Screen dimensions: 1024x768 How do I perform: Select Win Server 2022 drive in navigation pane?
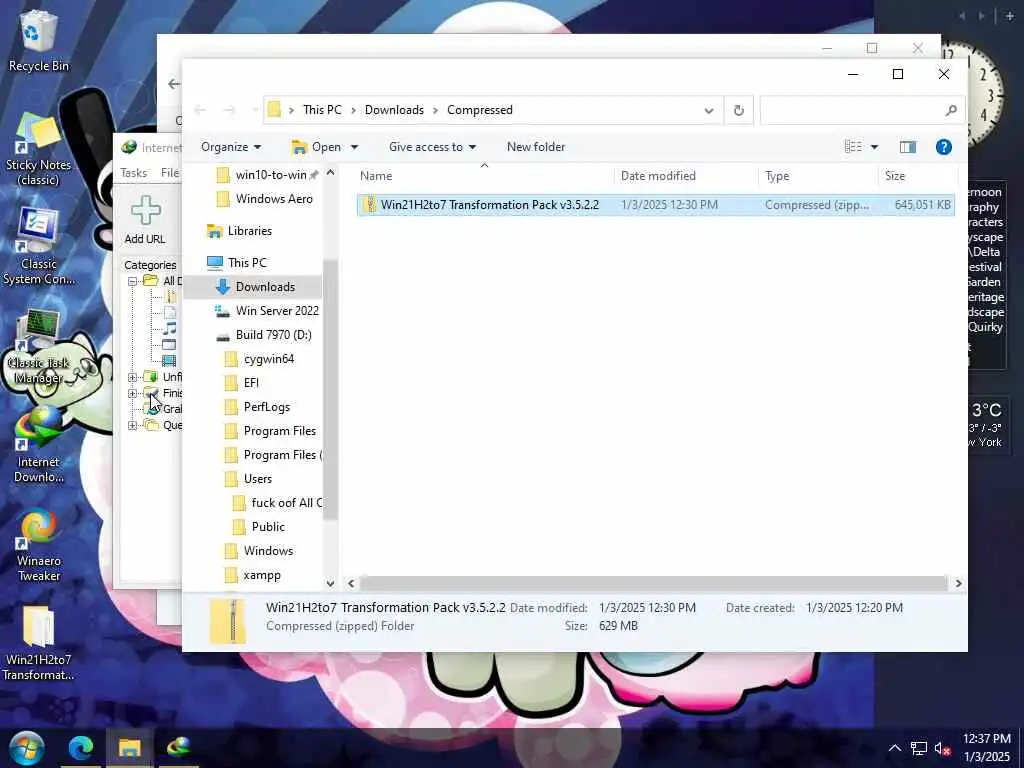(268, 311)
